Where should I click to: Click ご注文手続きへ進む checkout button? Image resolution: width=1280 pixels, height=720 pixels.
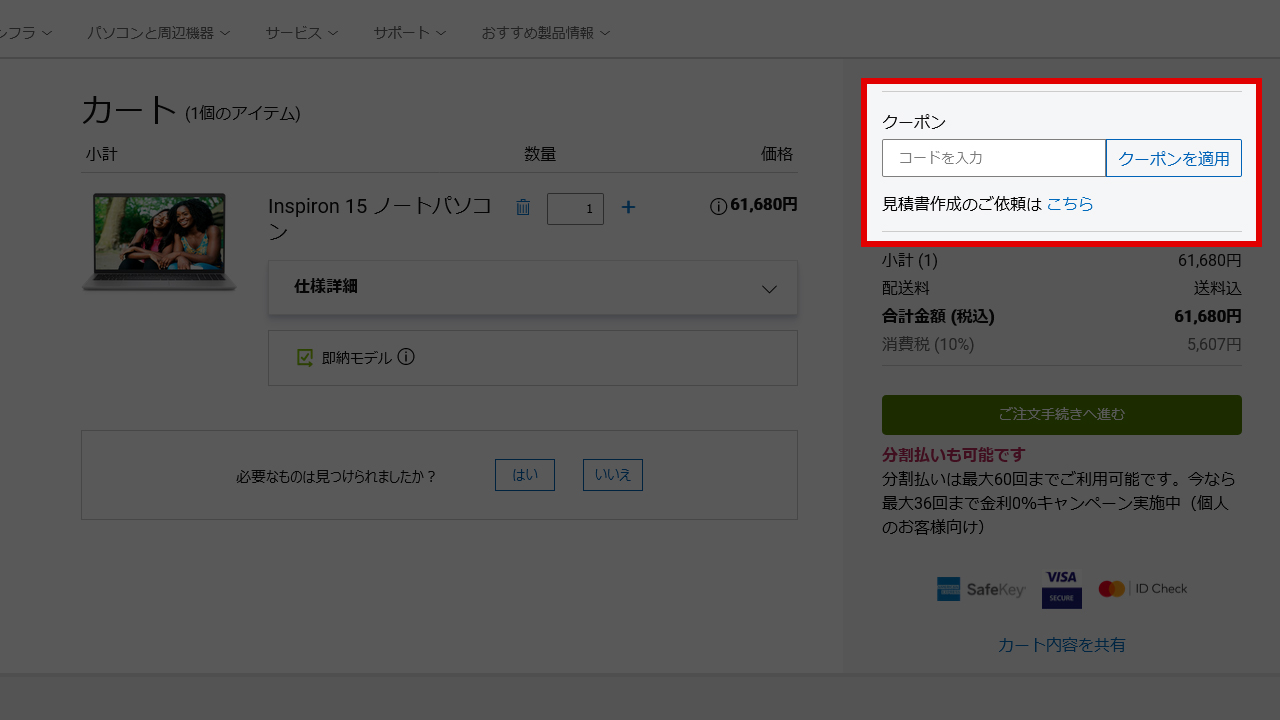coord(1062,415)
